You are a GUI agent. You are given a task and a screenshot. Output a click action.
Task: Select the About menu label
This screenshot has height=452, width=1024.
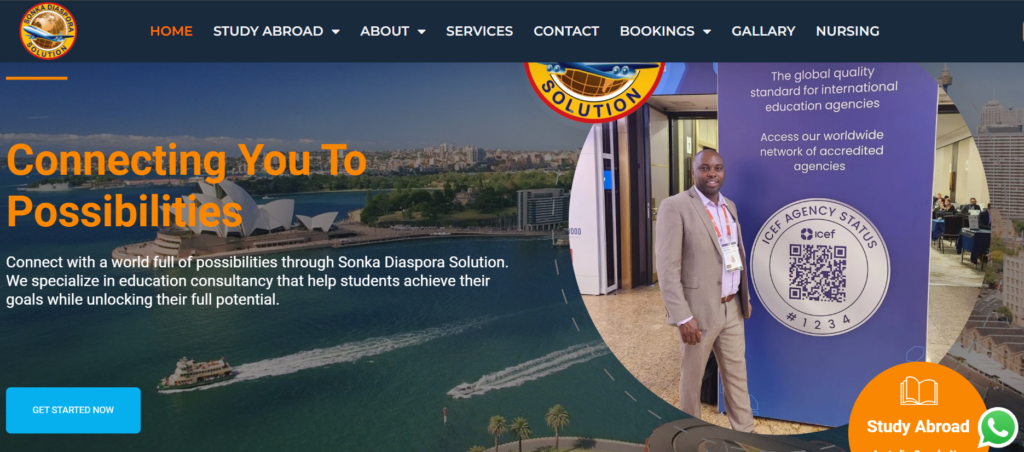(x=385, y=31)
